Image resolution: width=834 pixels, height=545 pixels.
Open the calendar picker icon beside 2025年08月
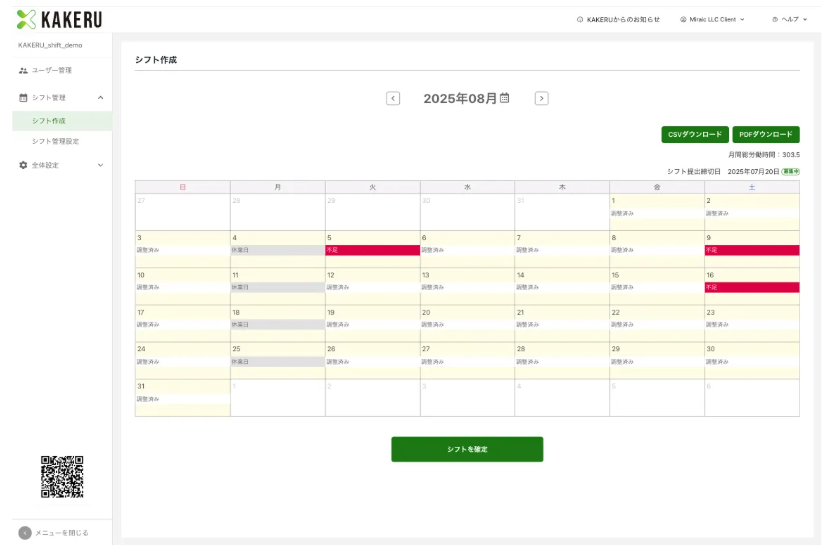(505, 98)
